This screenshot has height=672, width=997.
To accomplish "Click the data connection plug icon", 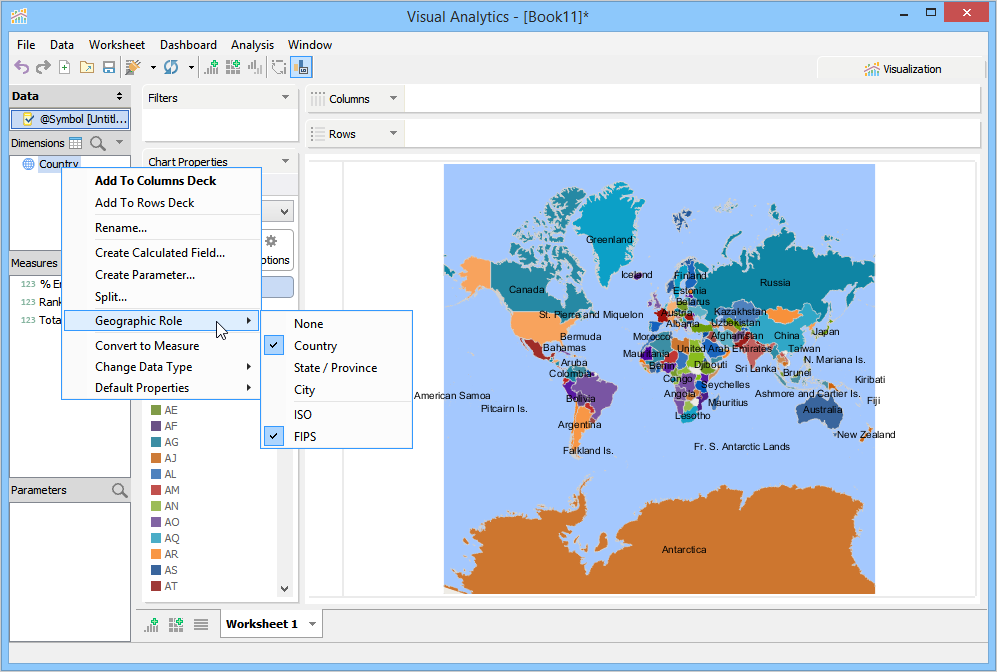I will (x=133, y=67).
